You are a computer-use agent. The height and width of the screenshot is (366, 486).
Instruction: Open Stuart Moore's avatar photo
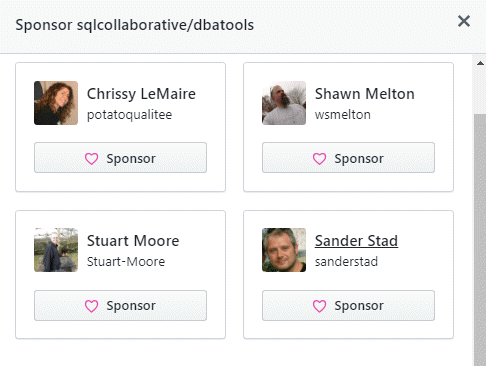56,250
